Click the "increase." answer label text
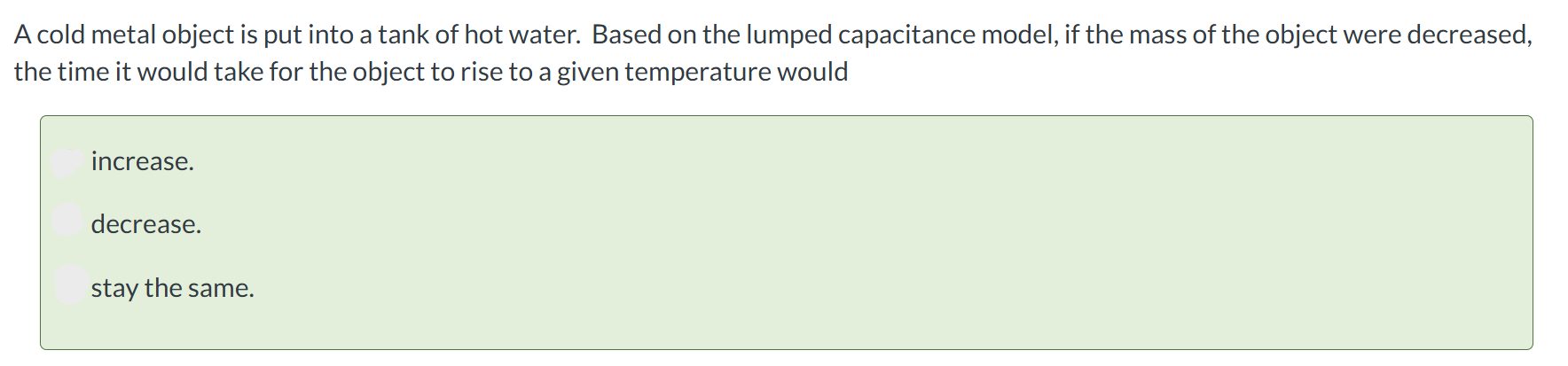The image size is (1568, 366). [142, 161]
